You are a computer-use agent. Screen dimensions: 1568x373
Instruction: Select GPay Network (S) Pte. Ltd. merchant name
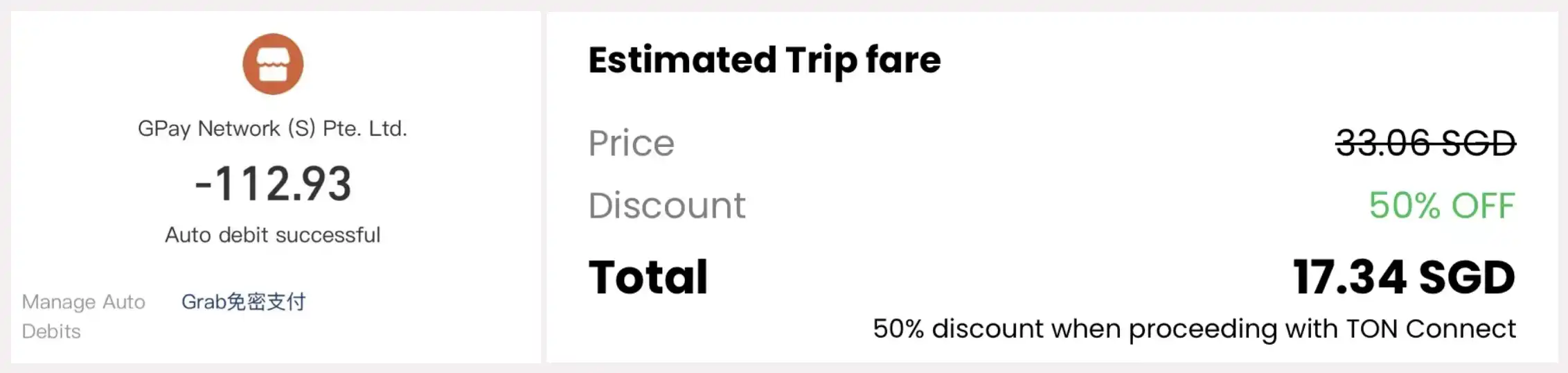coord(272,128)
